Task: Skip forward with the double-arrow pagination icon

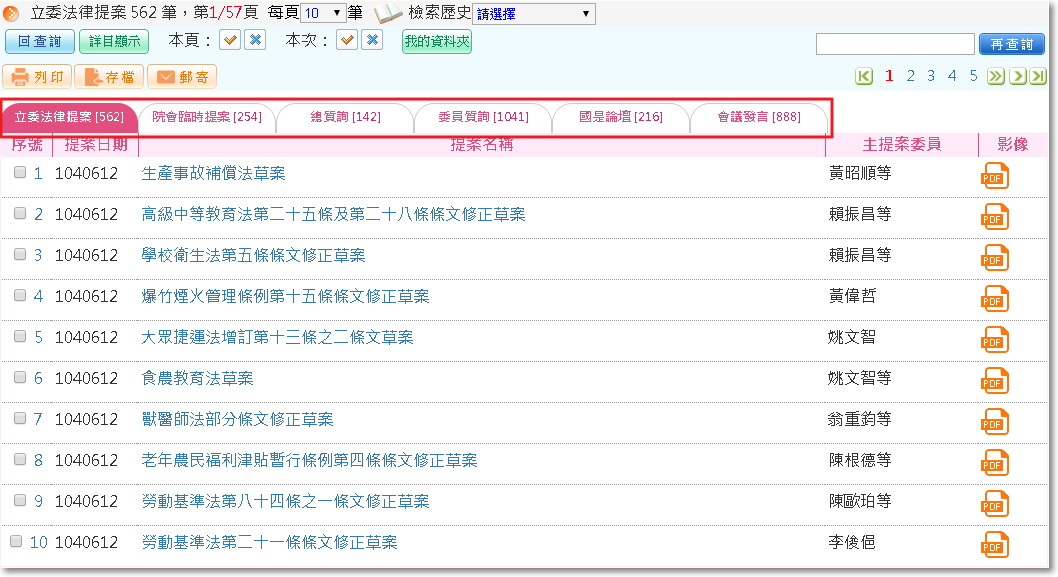Action: [996, 76]
